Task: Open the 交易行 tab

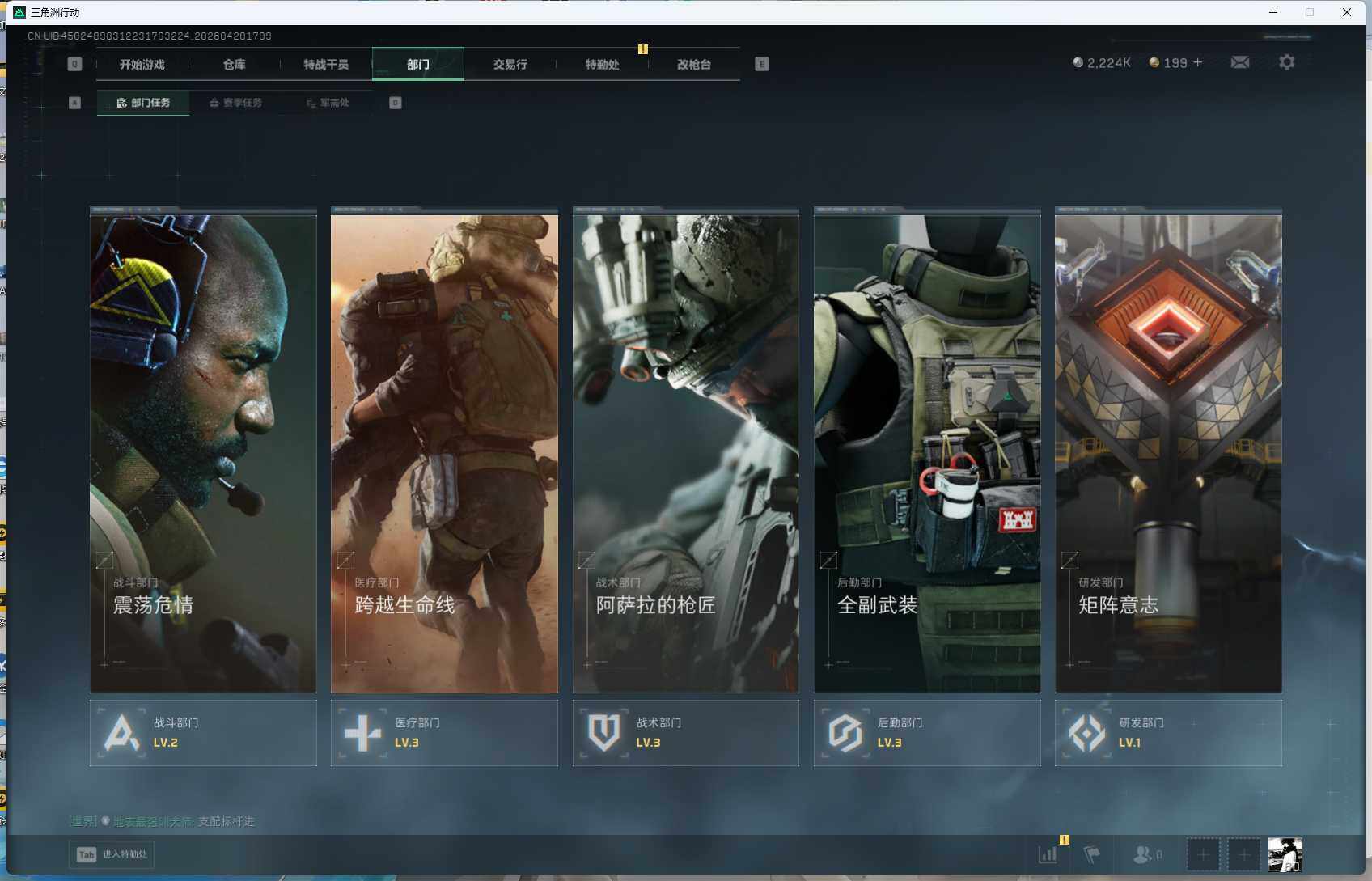Action: 510,65
